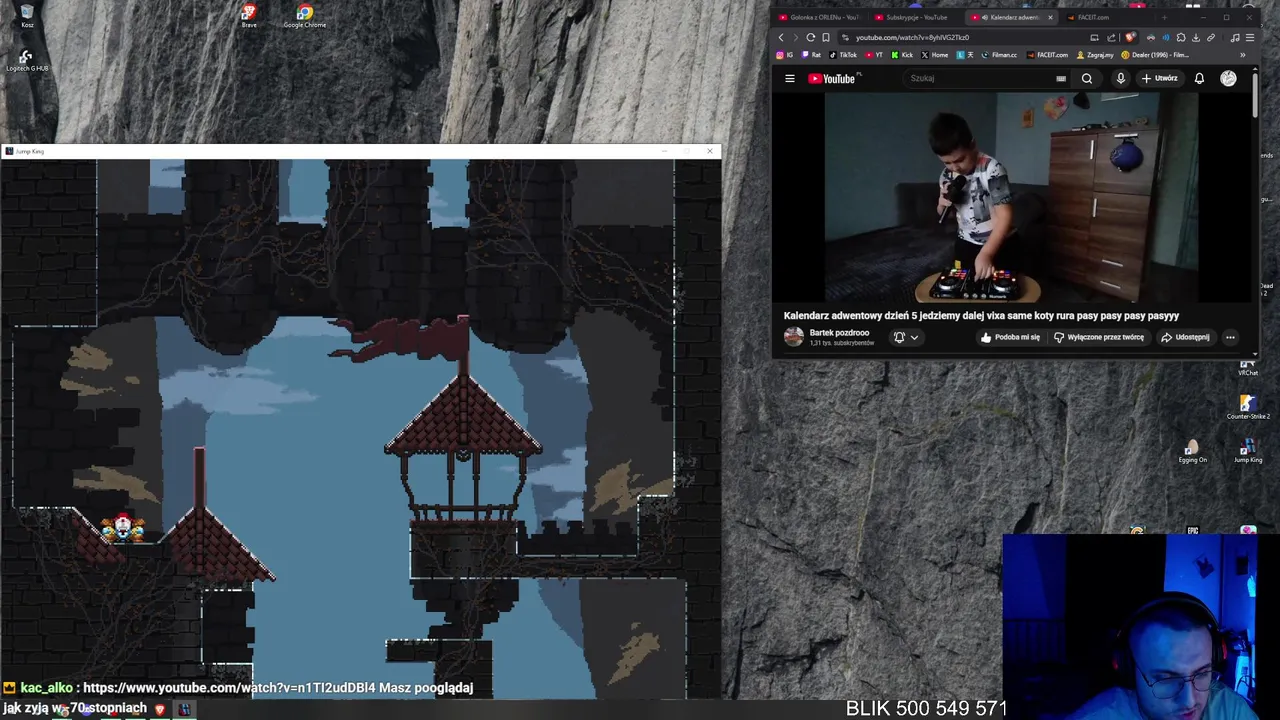Viewport: 1280px width, 720px height.
Task: Switch to the Golonka z ORLENu tab
Action: pyautogui.click(x=818, y=17)
